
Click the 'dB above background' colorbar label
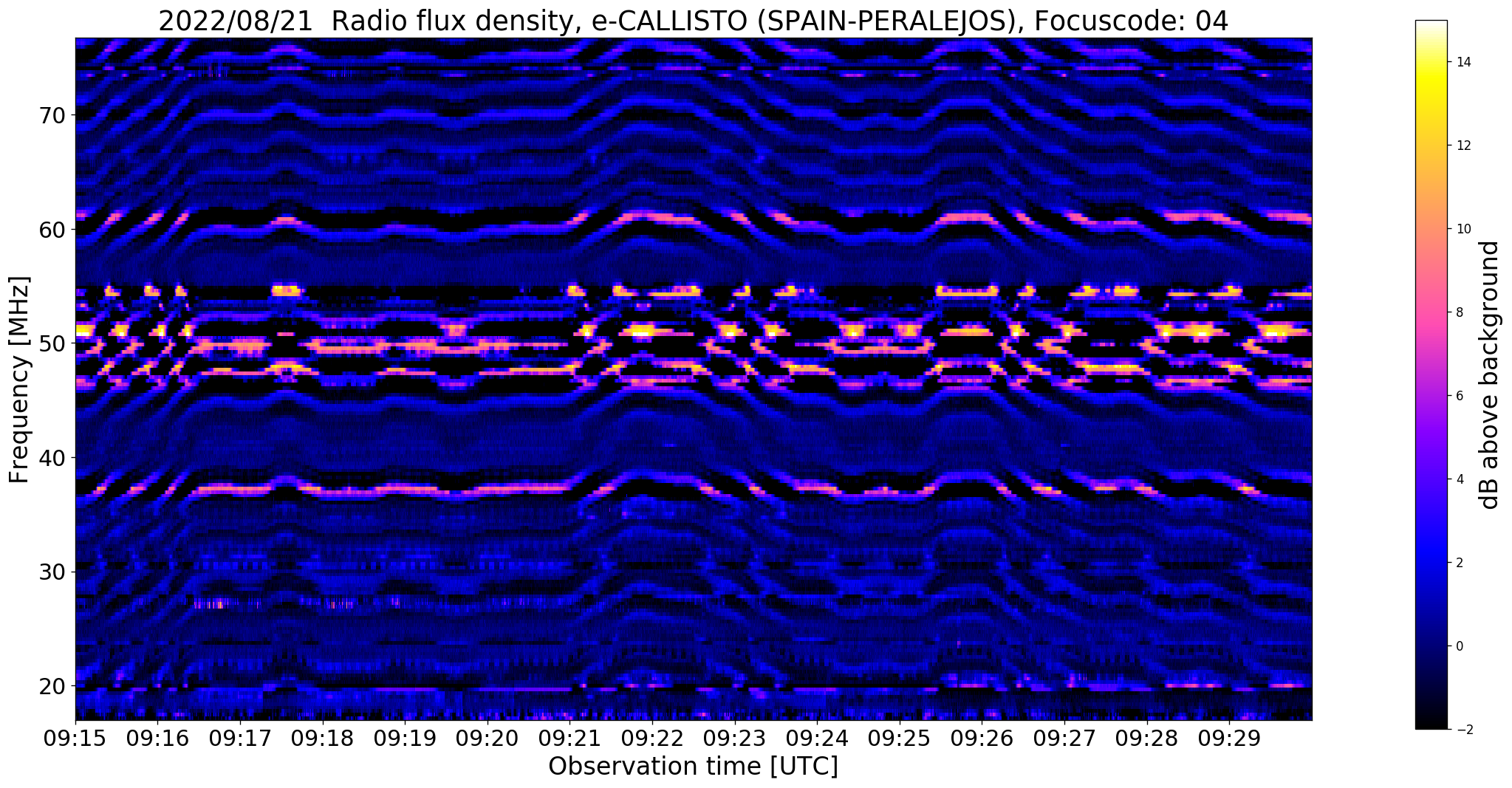(x=1490, y=374)
